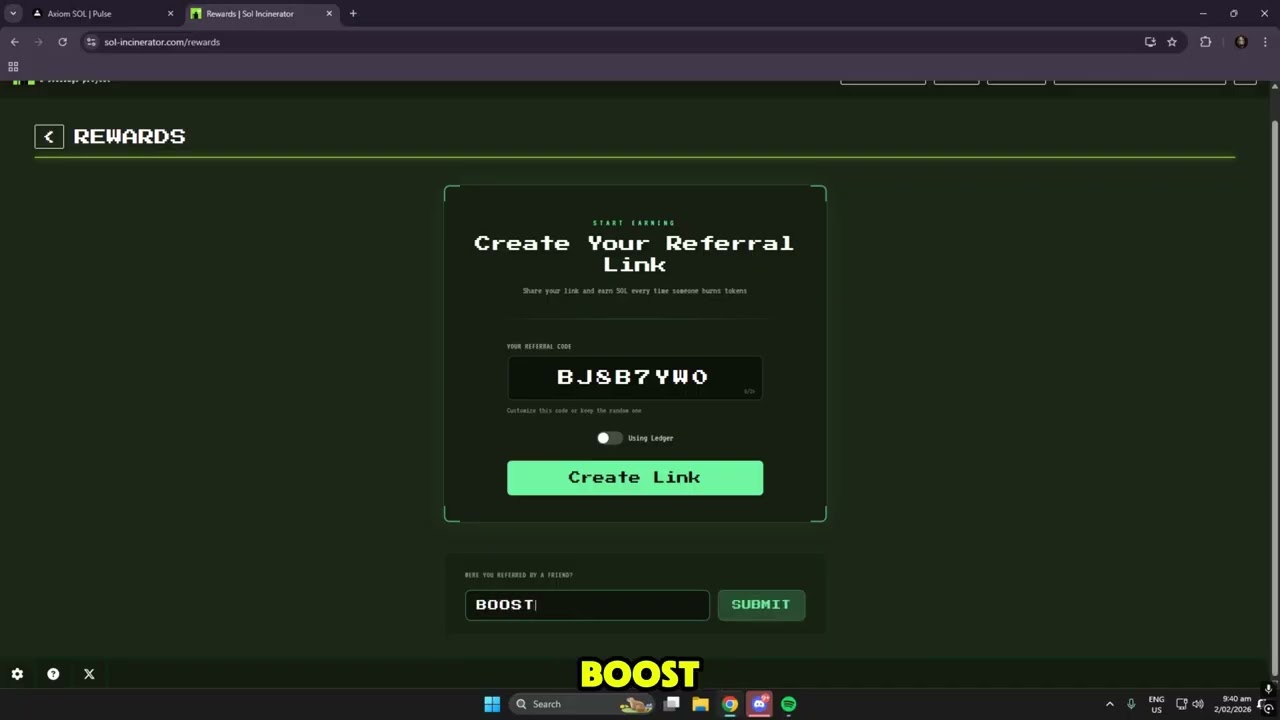Viewport: 1280px width, 720px height.
Task: Open the X (Twitter) link icon
Action: click(x=89, y=674)
